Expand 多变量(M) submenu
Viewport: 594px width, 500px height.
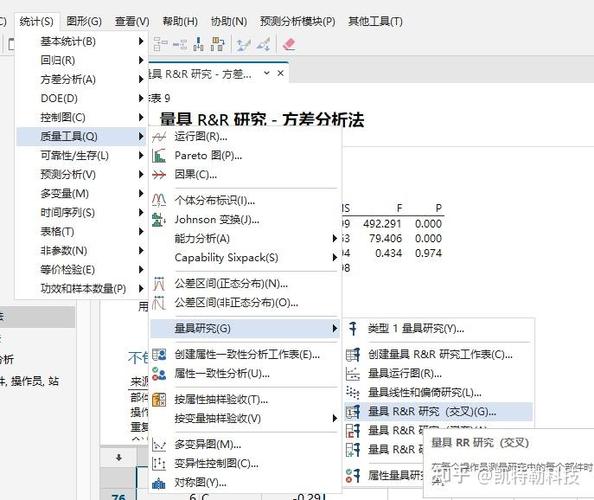(81, 194)
